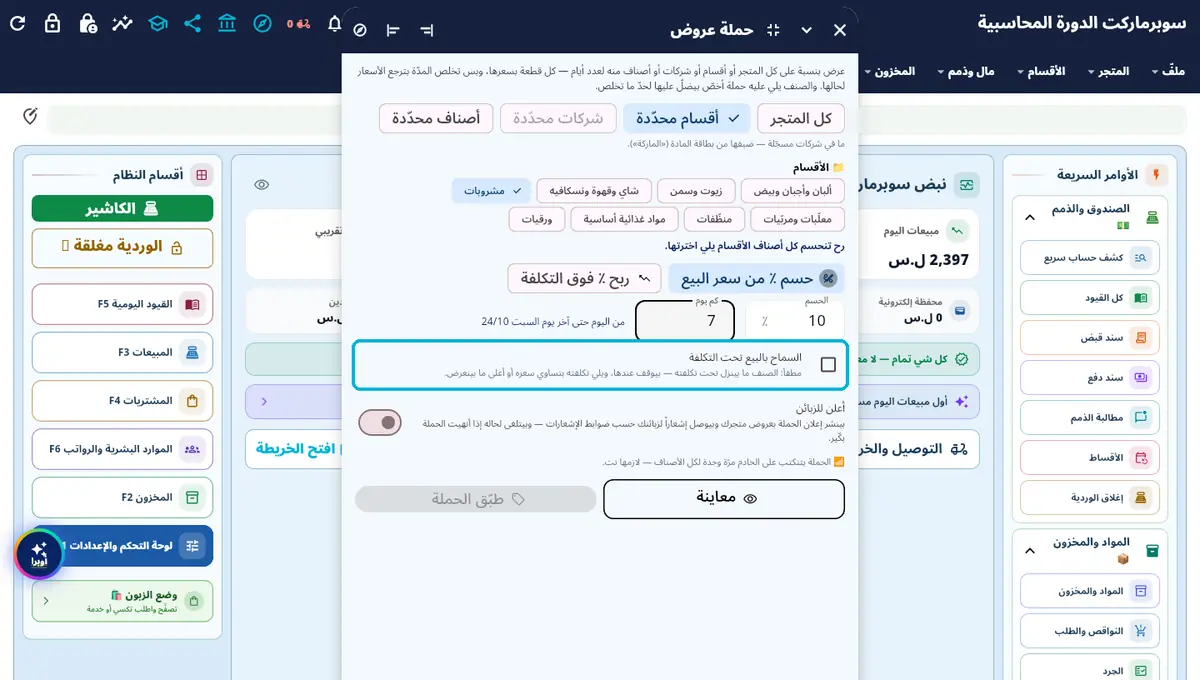Toggle the أعلن للزبائن switch

tap(380, 422)
